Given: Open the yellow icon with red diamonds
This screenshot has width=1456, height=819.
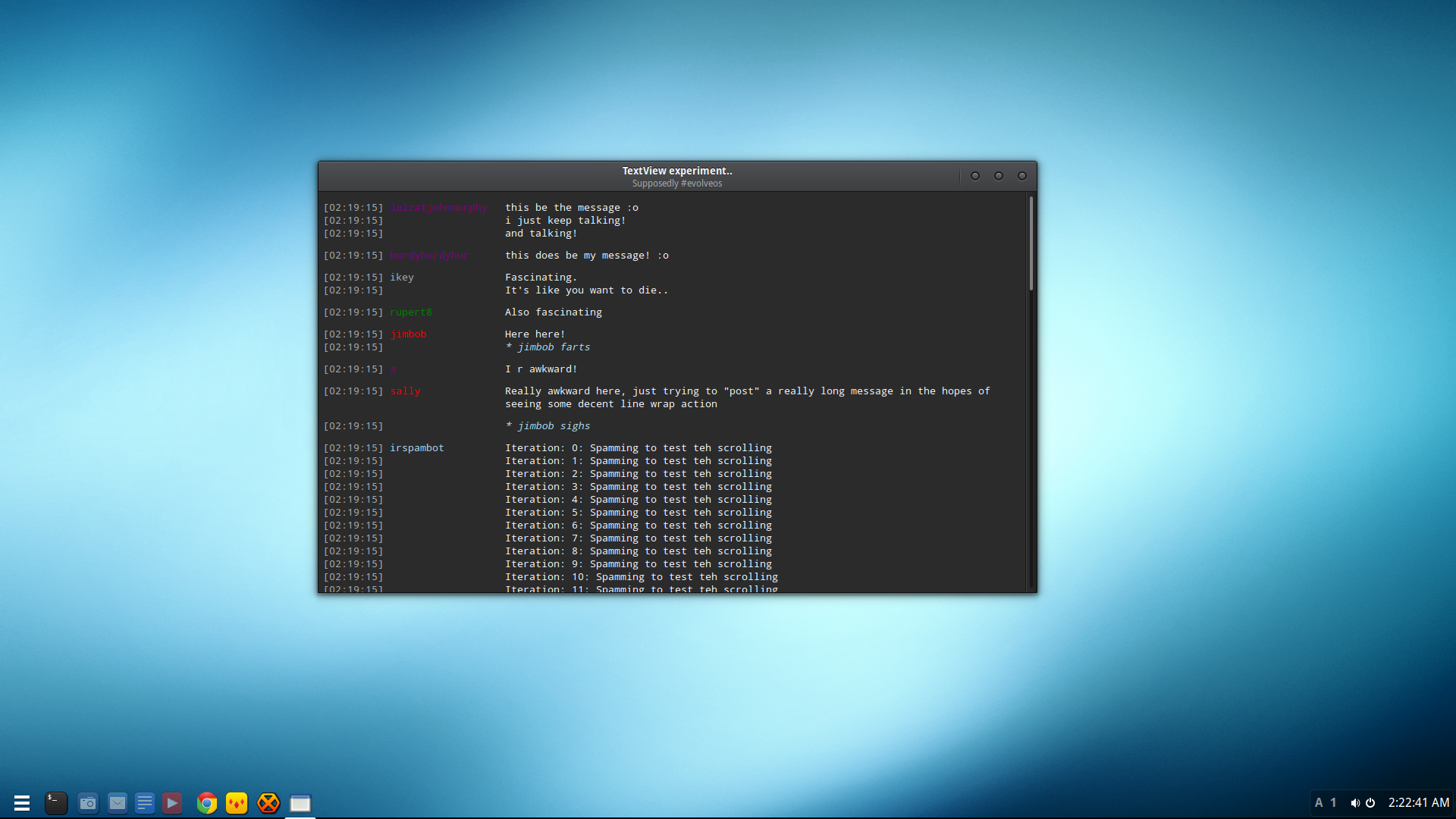Looking at the screenshot, I should [237, 803].
